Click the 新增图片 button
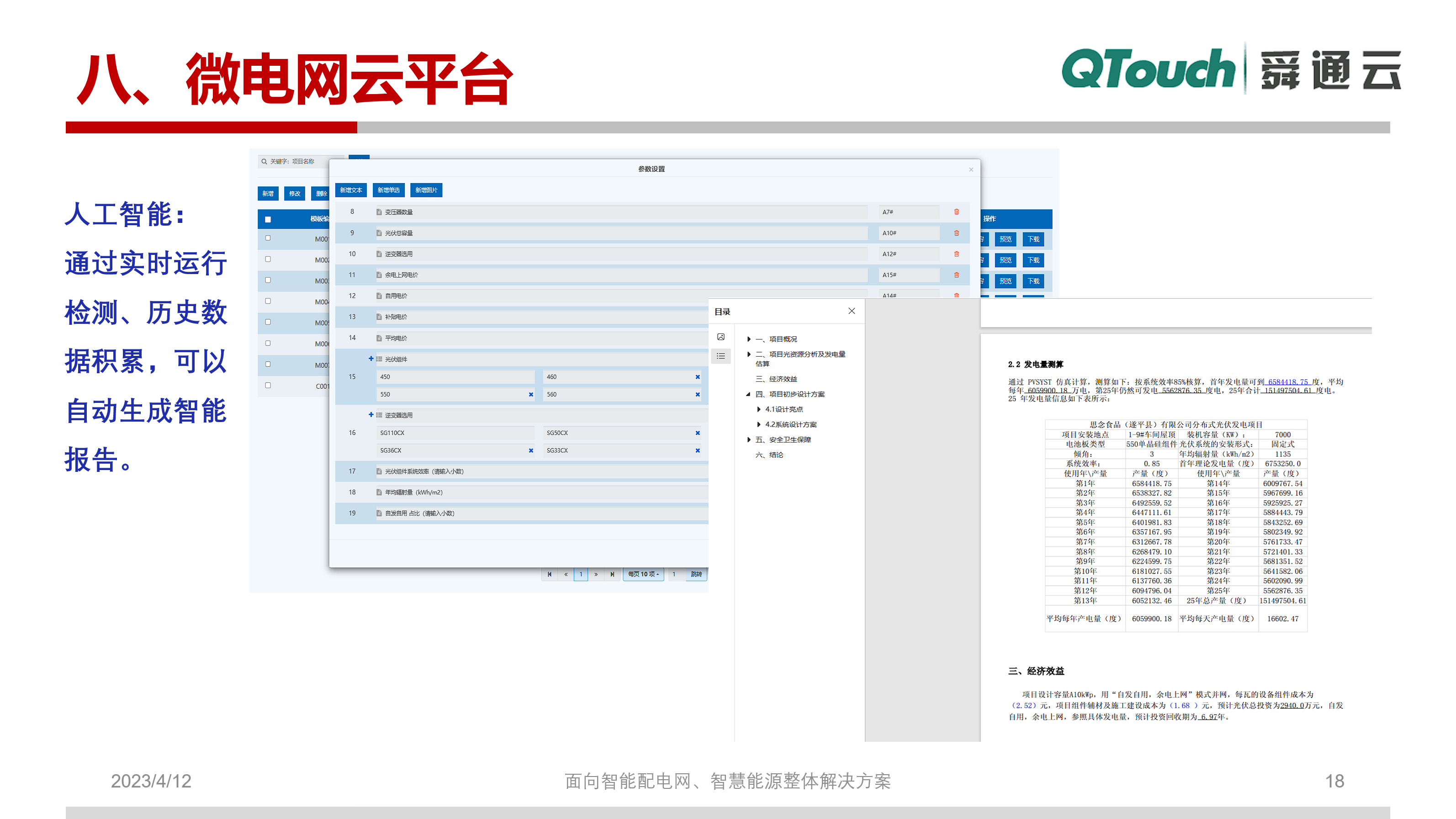The height and width of the screenshot is (819, 1456). coord(426,190)
